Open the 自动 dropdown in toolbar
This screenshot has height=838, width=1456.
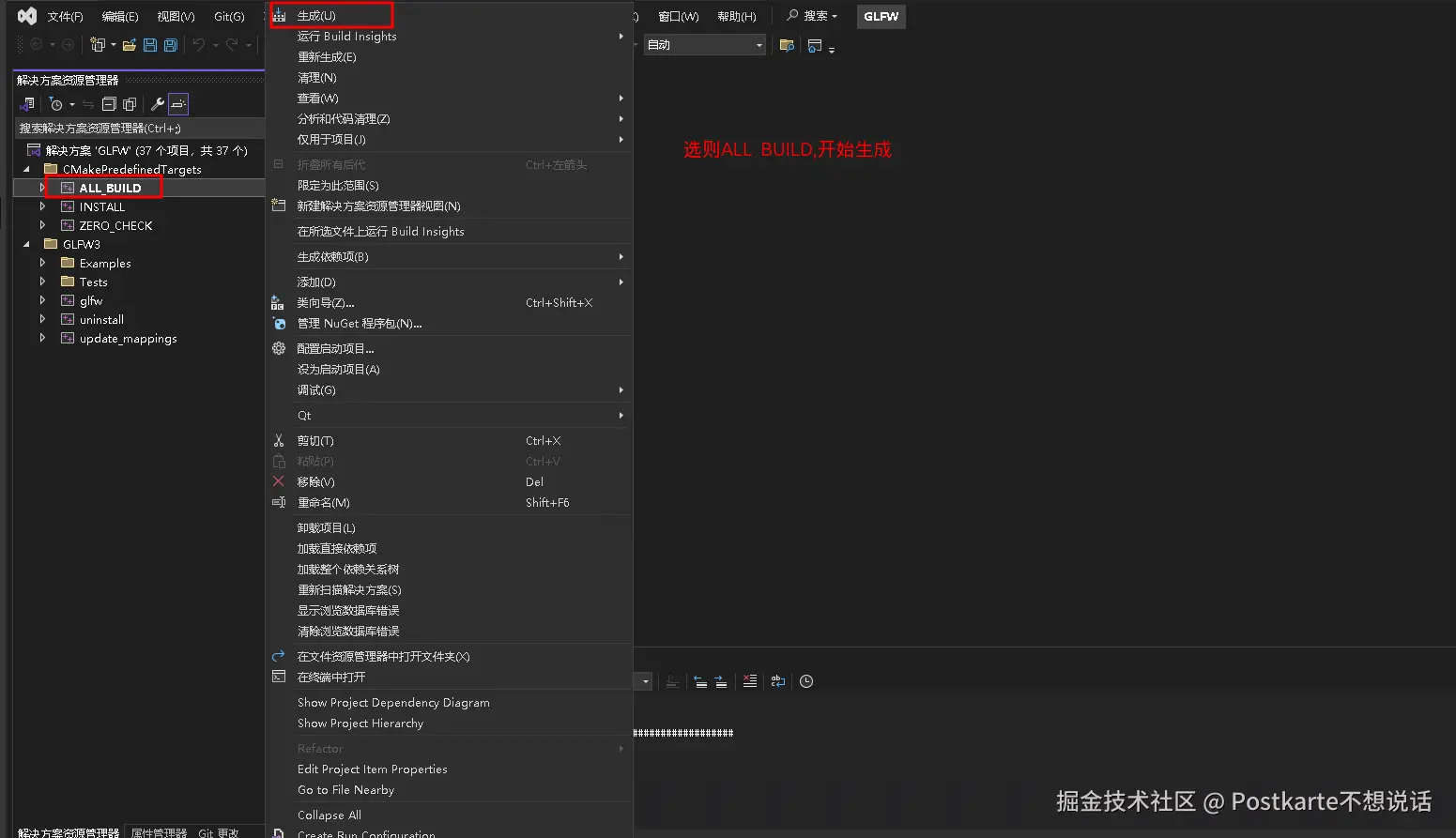coord(705,45)
